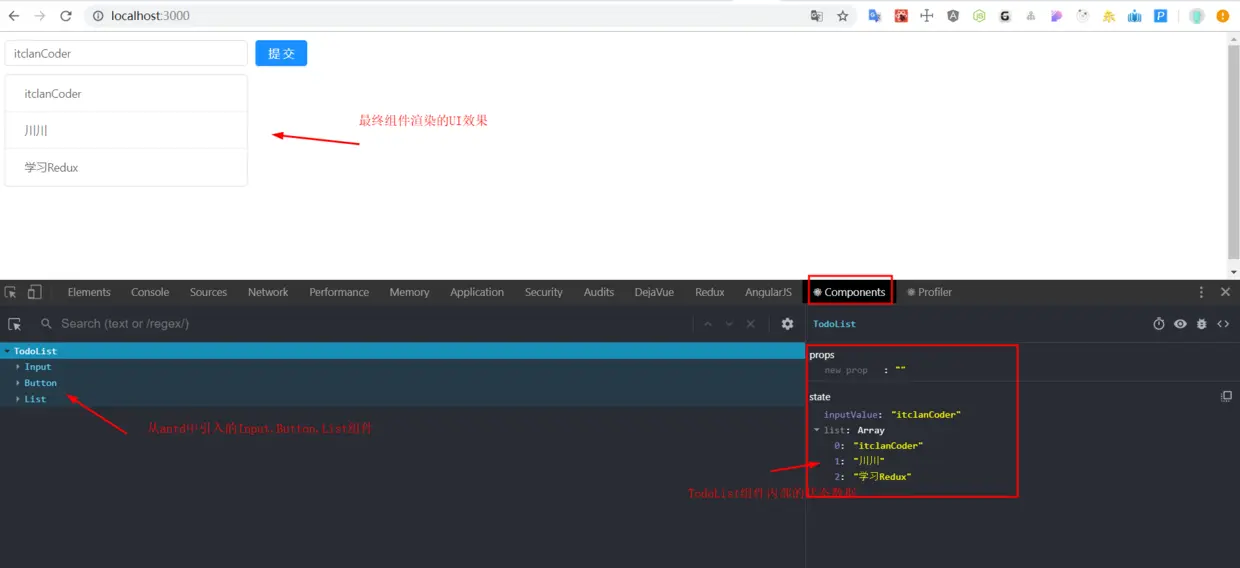Suspend the selected TodoList component
Image resolution: width=1240 pixels, height=568 pixels.
pos(1159,324)
